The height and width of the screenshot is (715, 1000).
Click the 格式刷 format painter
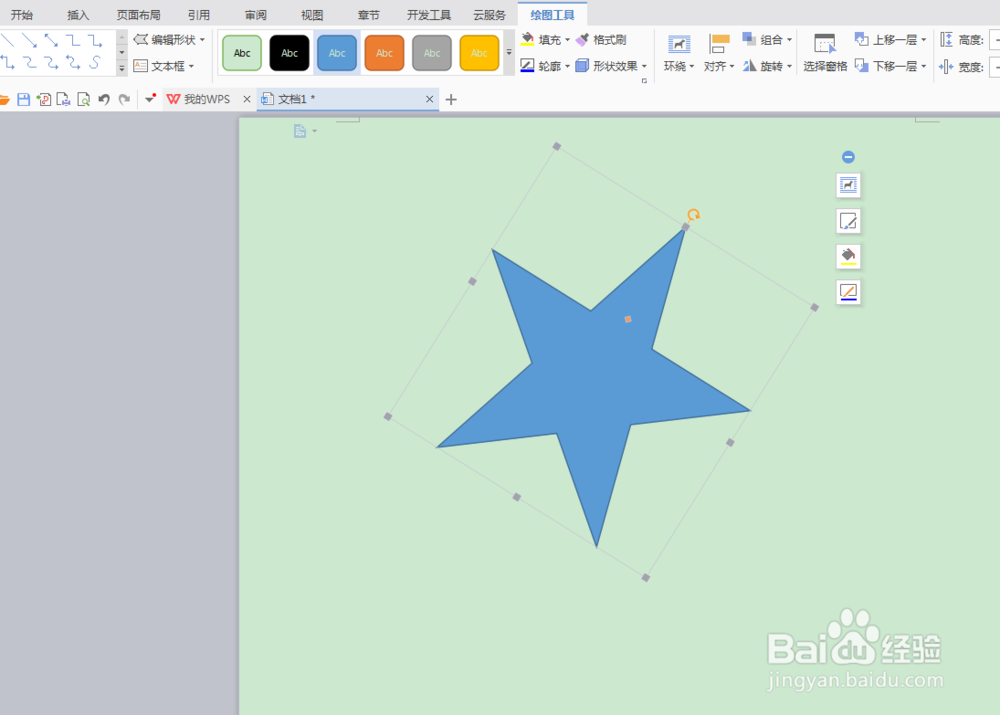point(601,40)
